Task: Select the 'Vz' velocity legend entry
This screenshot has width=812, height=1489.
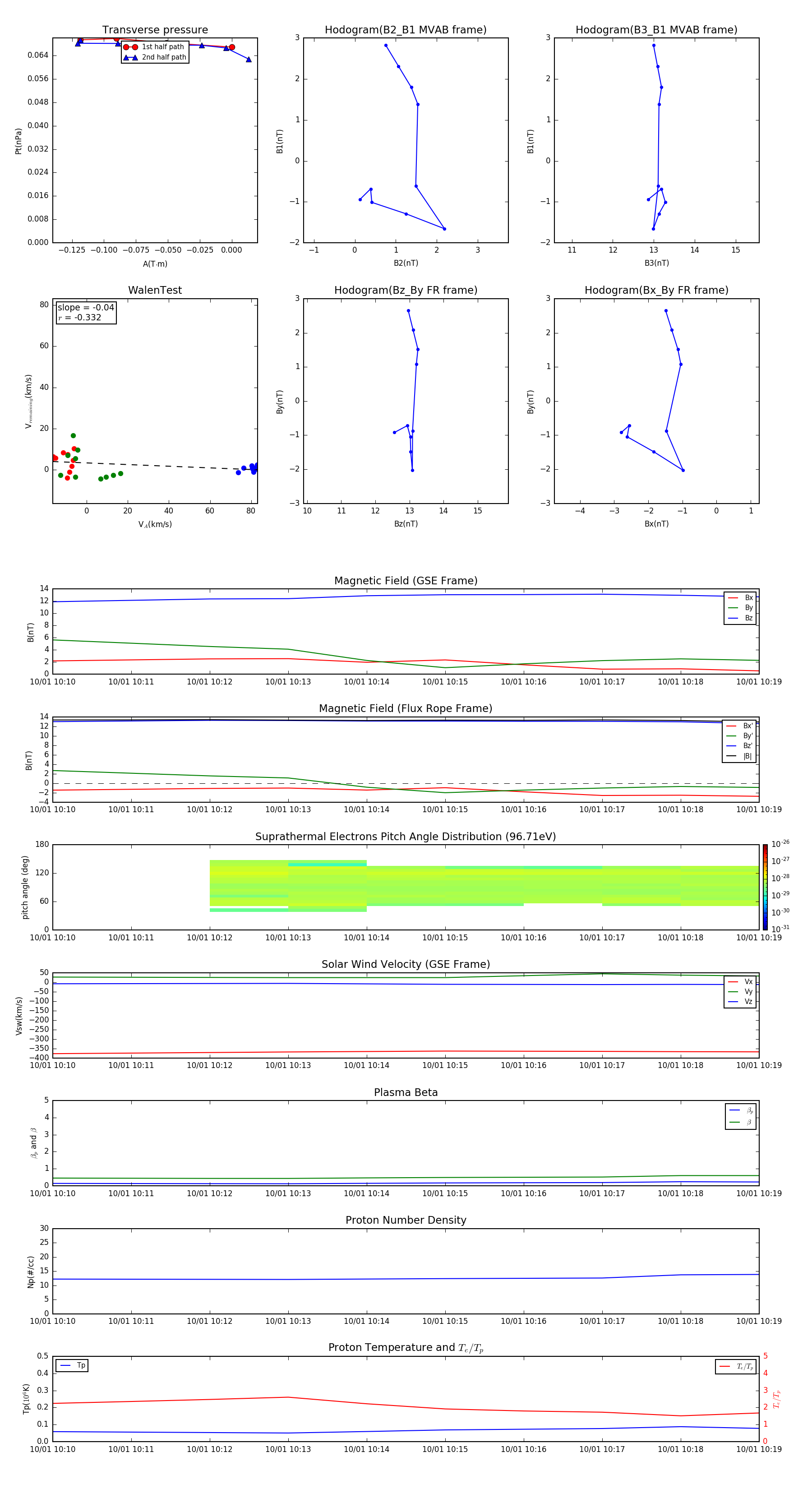Action: pyautogui.click(x=740, y=1002)
